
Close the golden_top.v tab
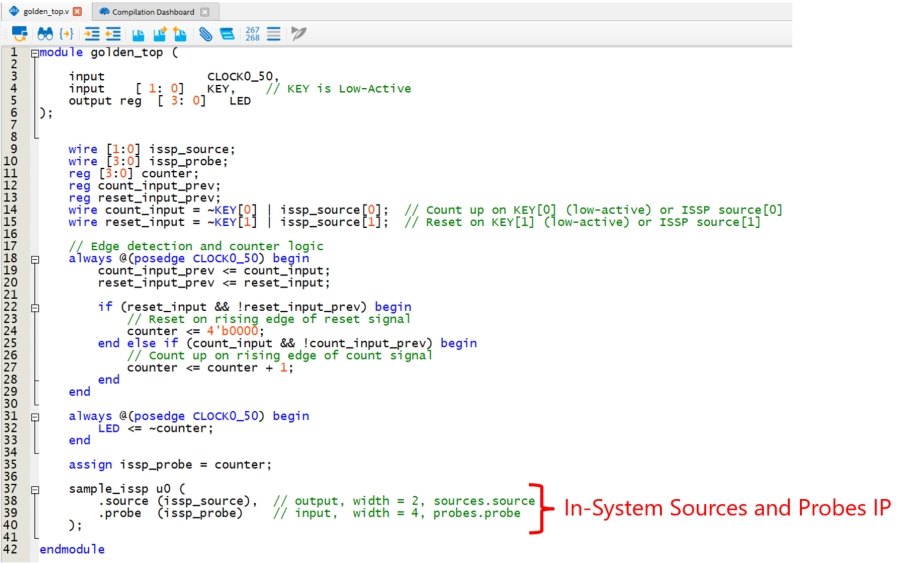tap(78, 11)
